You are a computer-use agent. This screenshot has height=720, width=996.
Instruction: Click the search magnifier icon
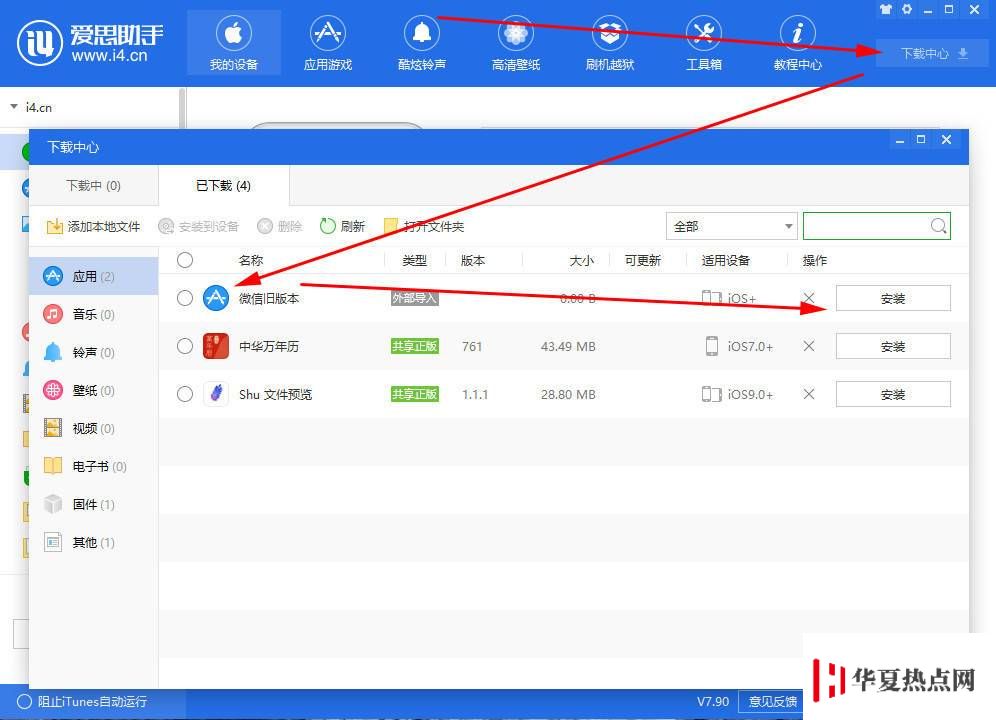[x=938, y=226]
